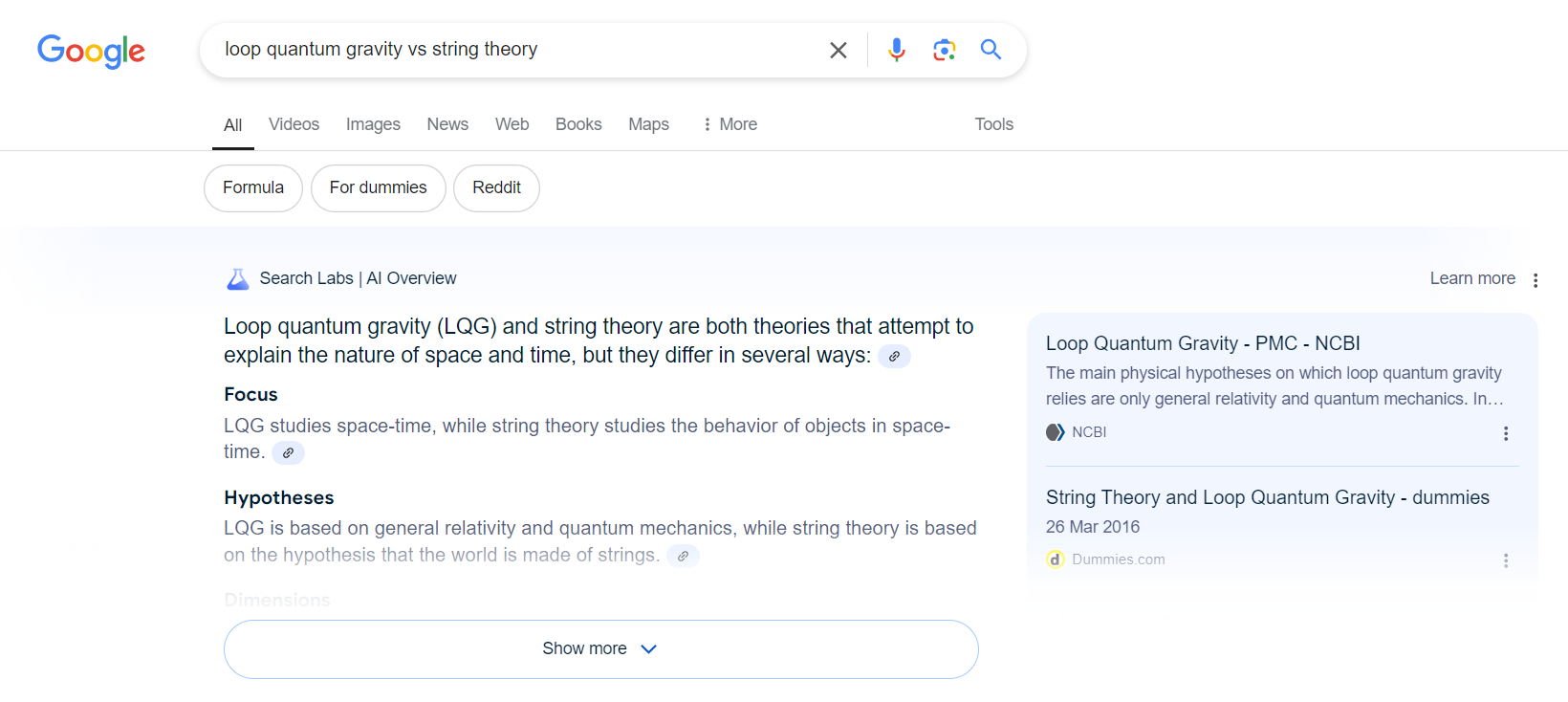Switch to the Books tab
The image size is (1568, 702).
click(578, 124)
